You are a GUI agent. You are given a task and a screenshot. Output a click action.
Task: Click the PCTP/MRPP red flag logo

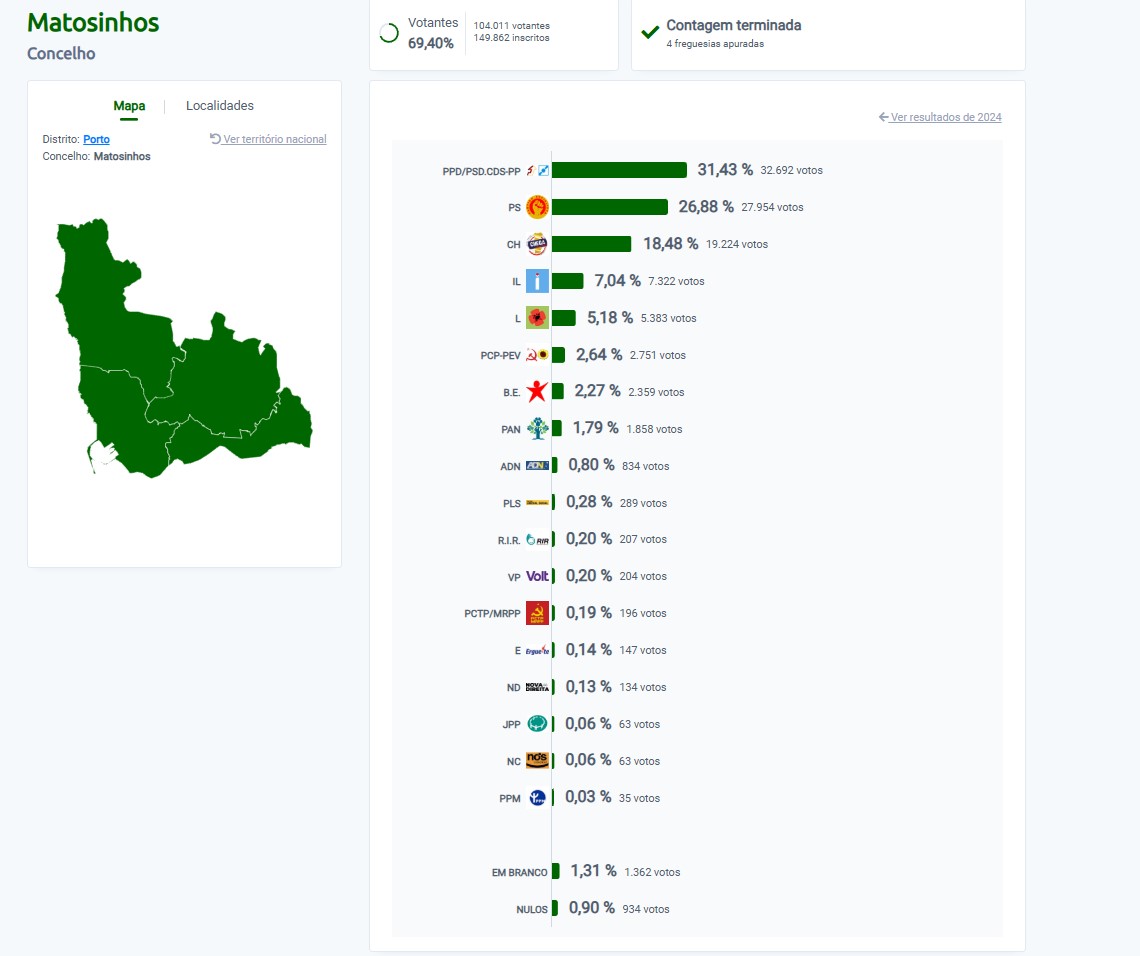[537, 613]
